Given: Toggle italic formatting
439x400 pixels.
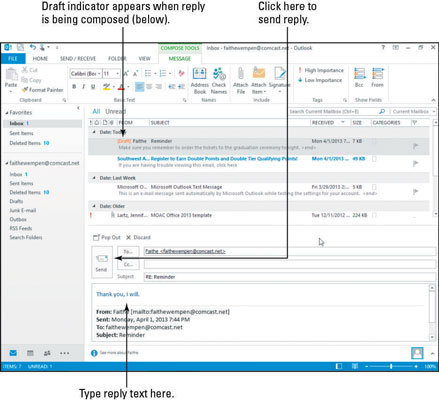Looking at the screenshot, I should (83, 87).
